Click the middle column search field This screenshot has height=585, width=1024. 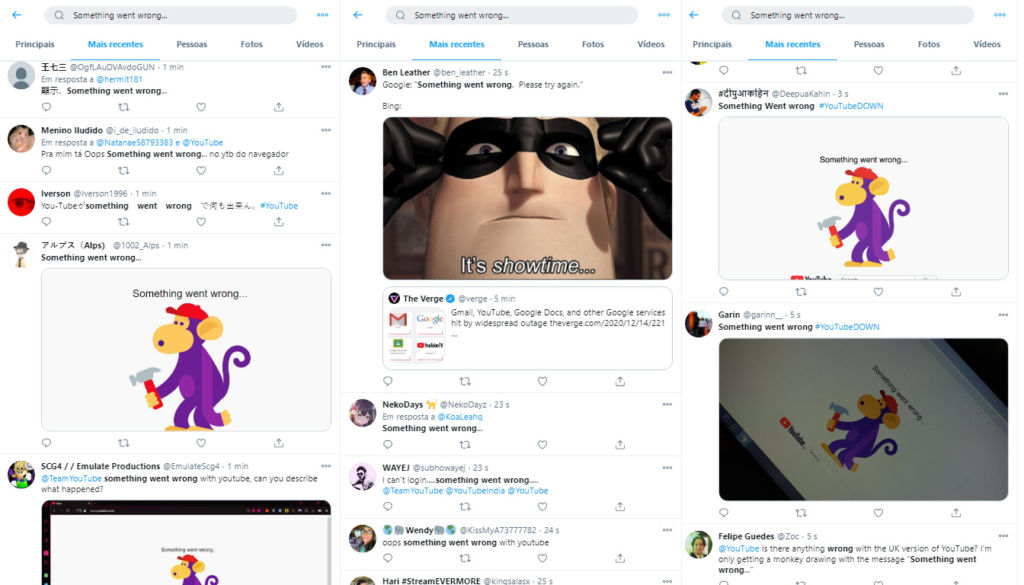point(511,15)
